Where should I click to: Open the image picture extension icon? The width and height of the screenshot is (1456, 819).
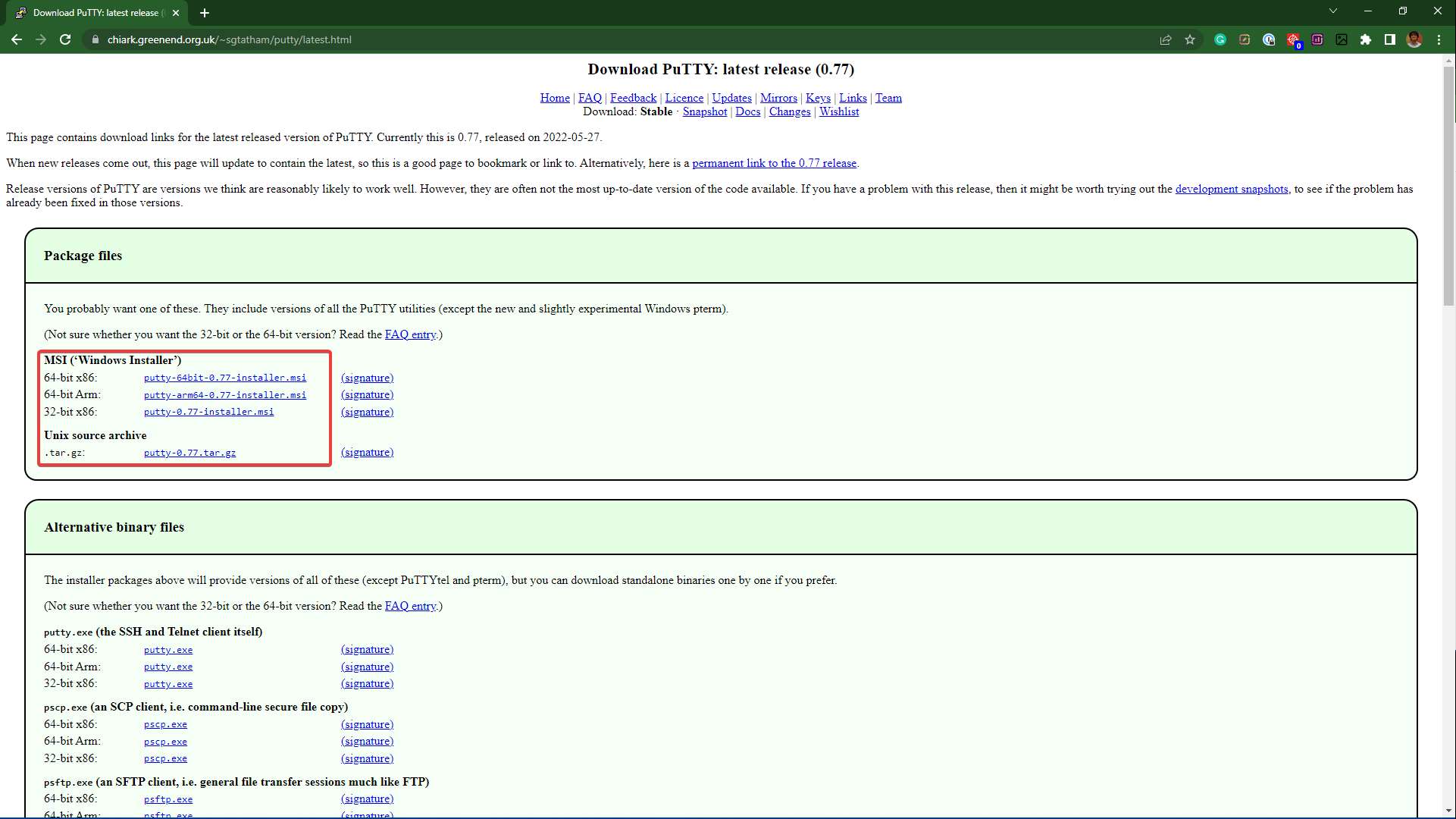point(1342,39)
